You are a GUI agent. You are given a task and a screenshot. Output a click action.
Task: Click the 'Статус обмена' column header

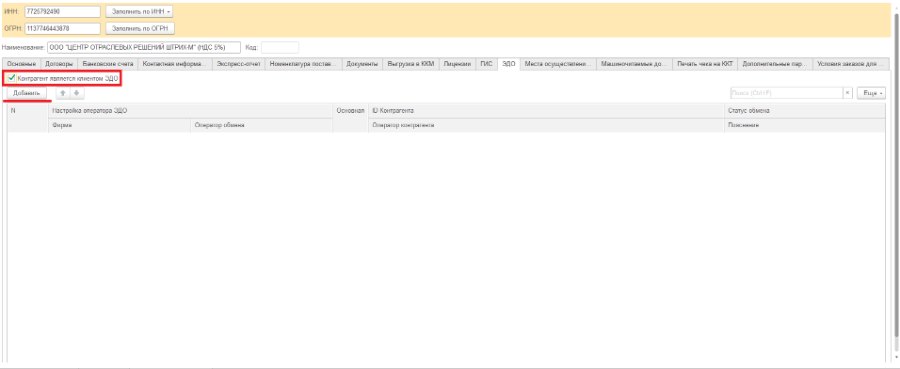(x=804, y=110)
